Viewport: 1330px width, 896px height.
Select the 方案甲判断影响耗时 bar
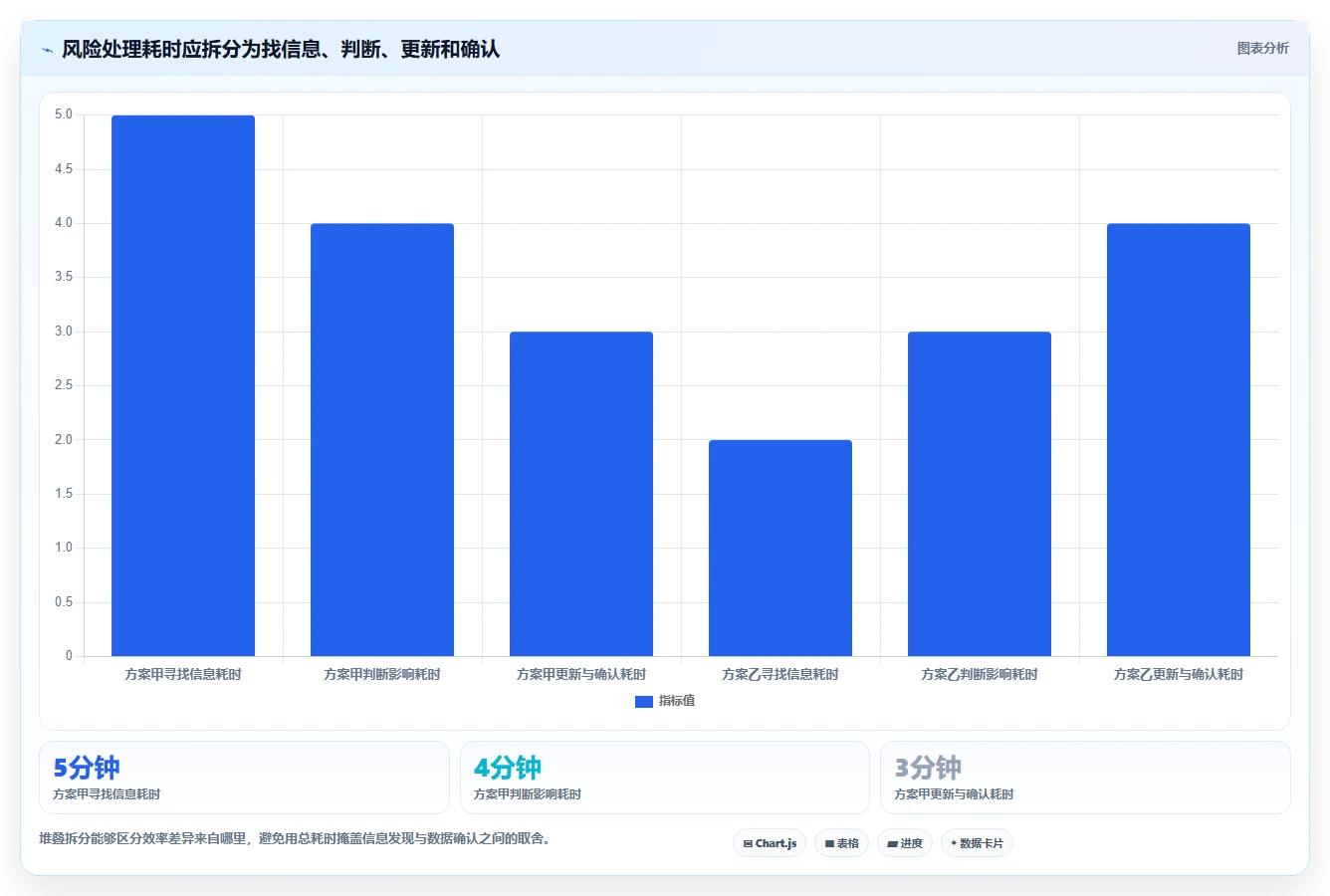coord(382,440)
